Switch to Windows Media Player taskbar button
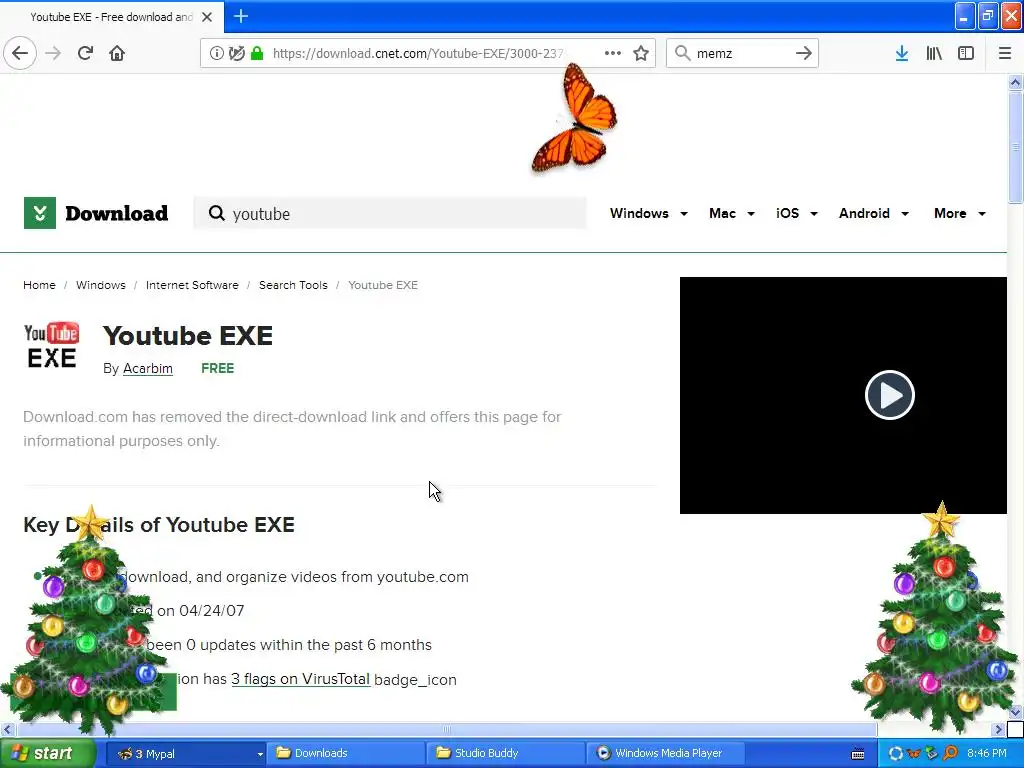 pyautogui.click(x=665, y=753)
